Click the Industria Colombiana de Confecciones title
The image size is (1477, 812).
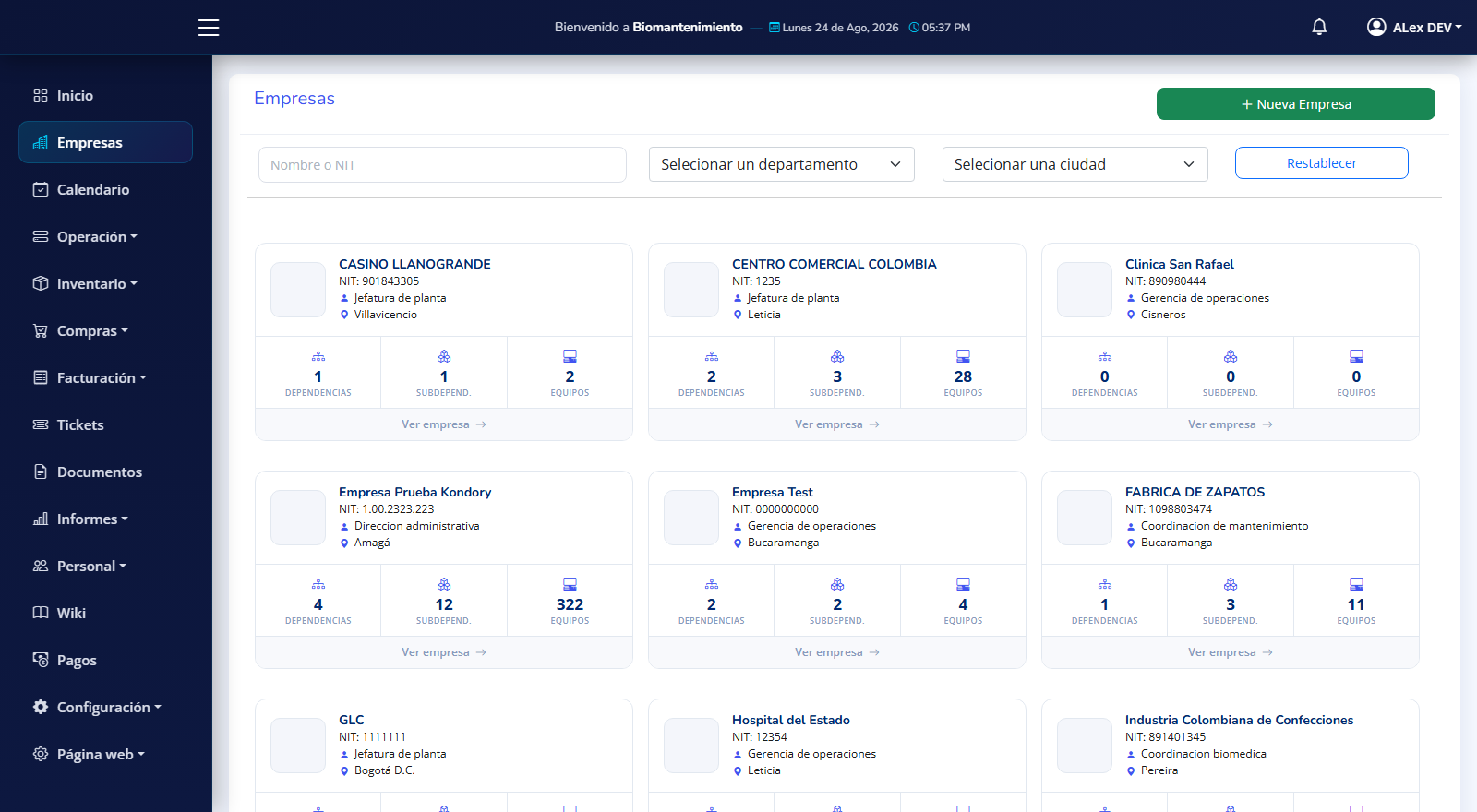(1239, 720)
